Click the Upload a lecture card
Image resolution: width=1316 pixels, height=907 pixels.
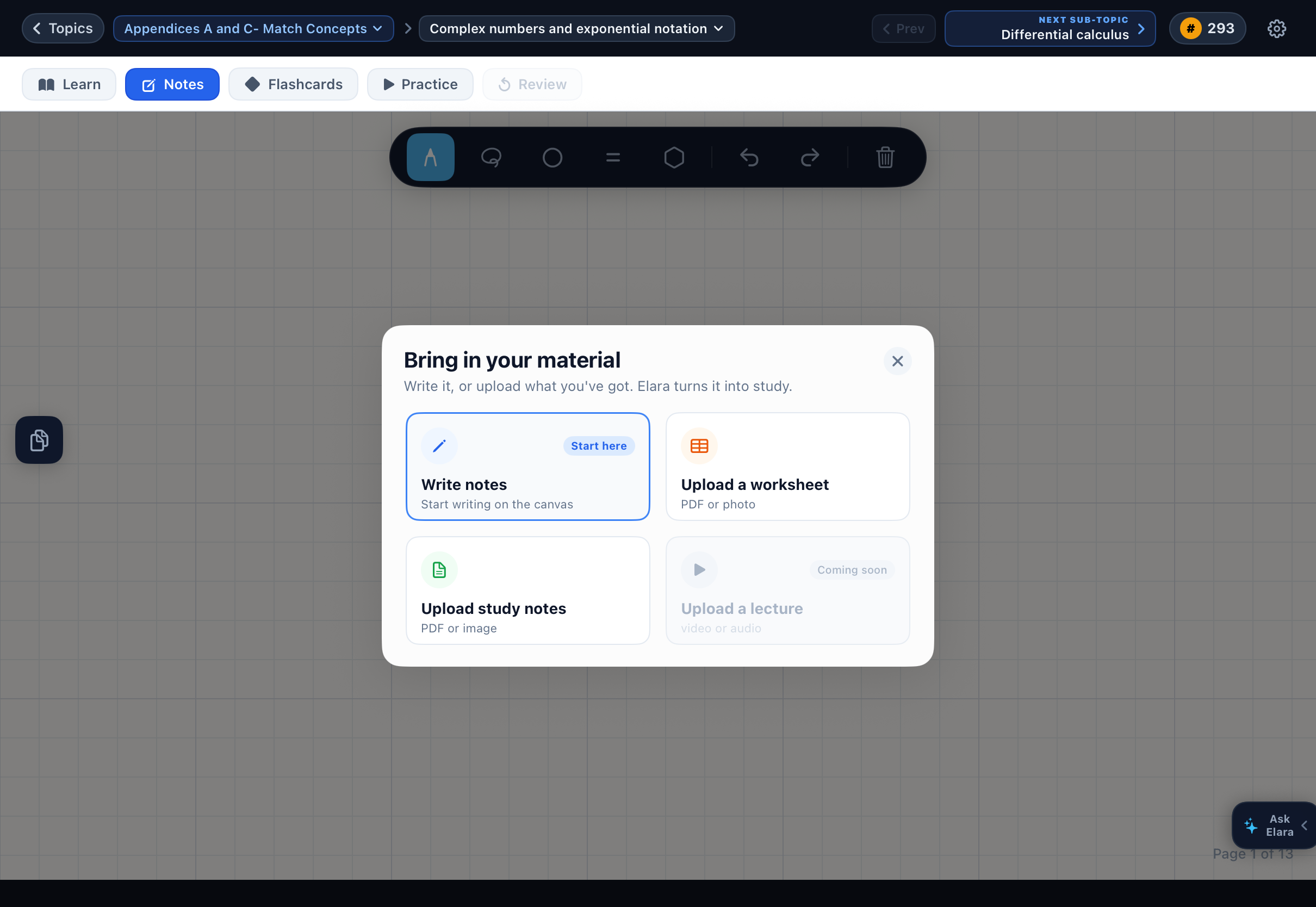pyautogui.click(x=787, y=591)
